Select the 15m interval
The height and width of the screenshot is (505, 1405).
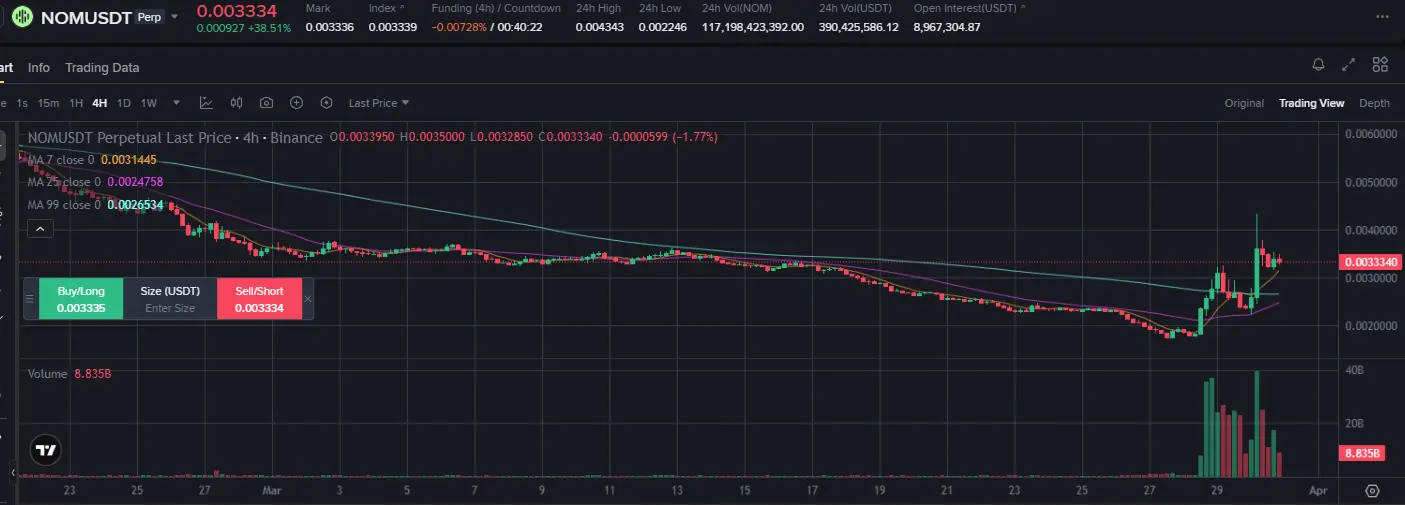(48, 103)
